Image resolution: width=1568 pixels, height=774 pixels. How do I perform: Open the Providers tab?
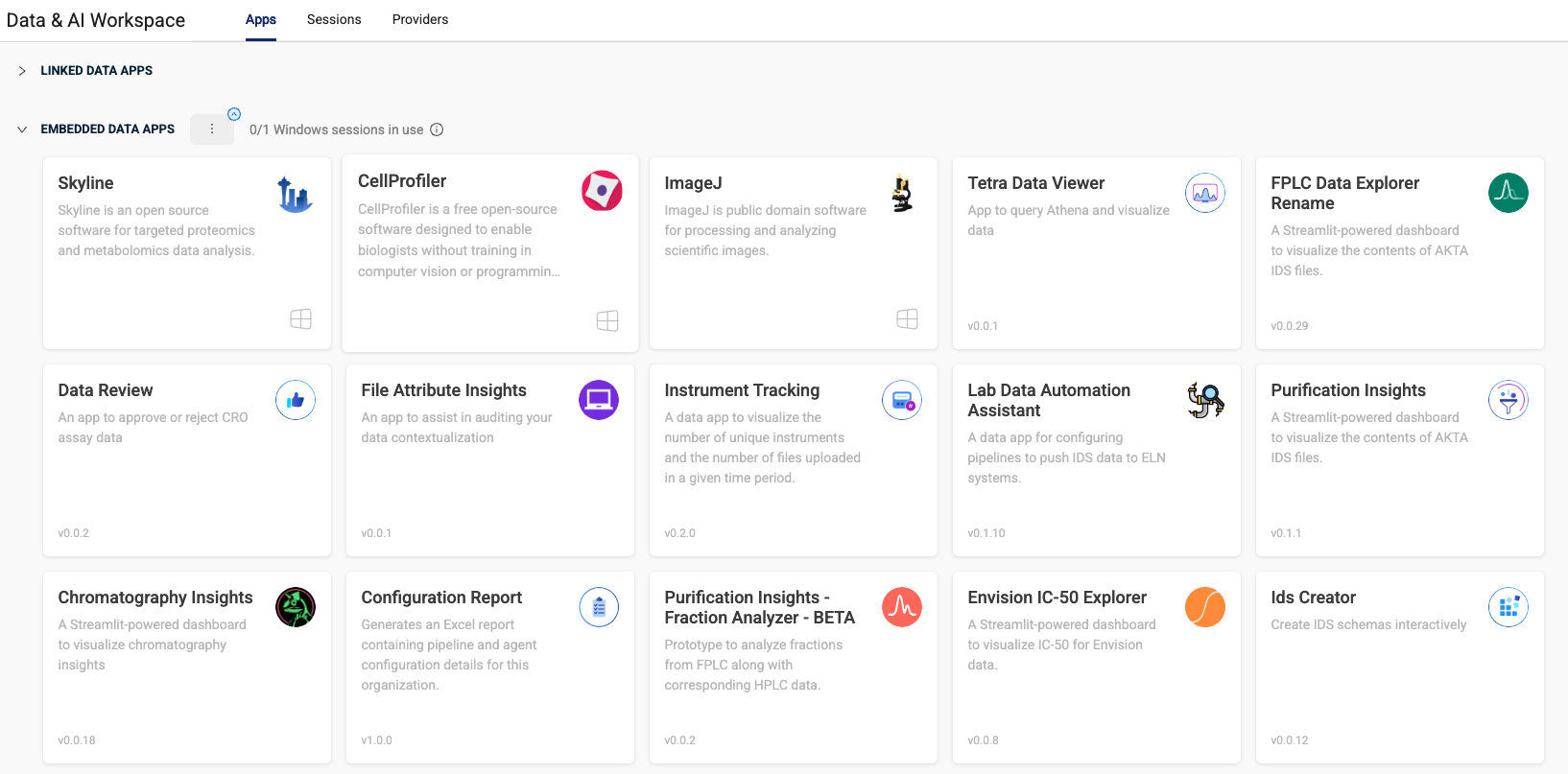click(x=420, y=19)
